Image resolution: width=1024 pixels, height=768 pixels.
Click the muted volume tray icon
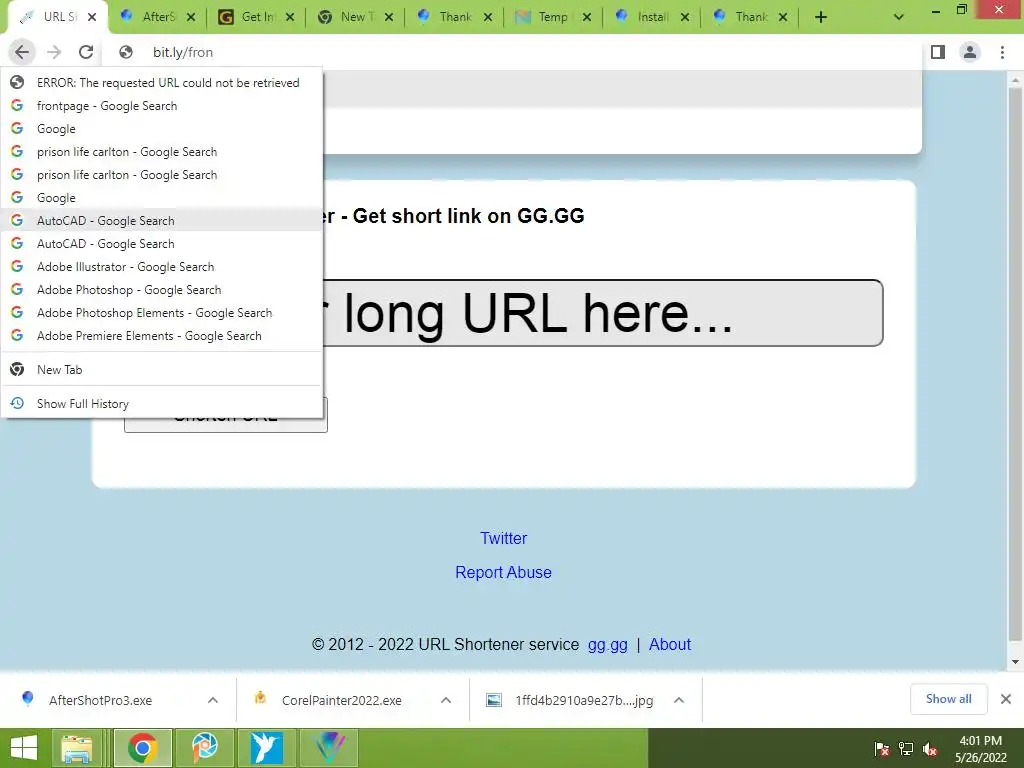pos(930,749)
